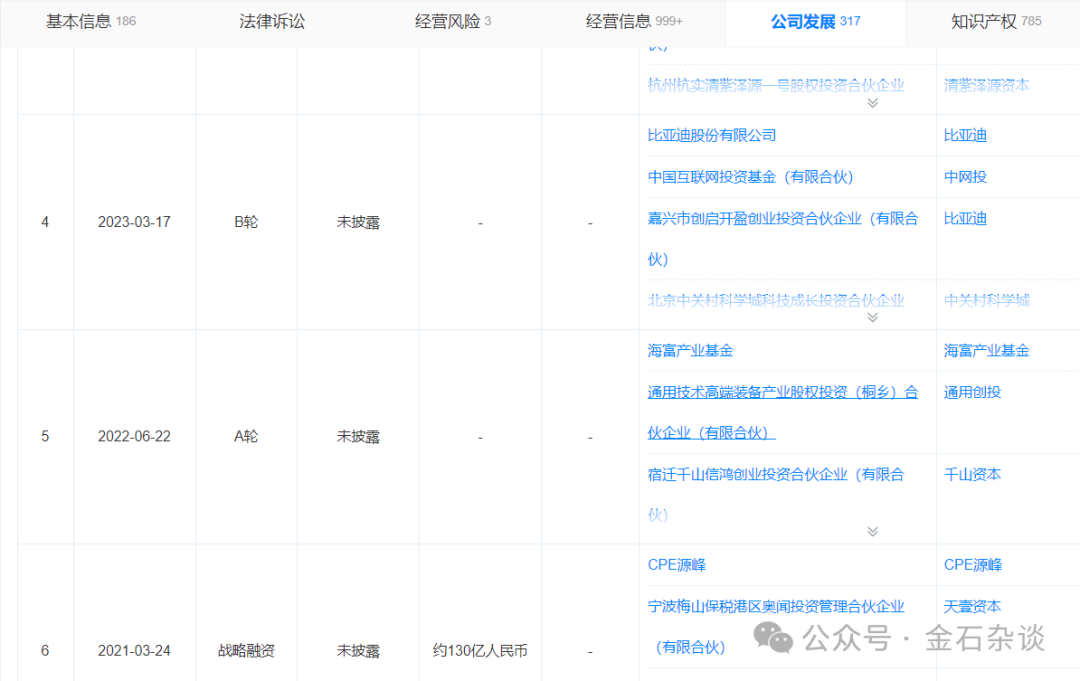Open 比亚迪股份有限公司 investor link
1080x681 pixels.
coord(712,135)
